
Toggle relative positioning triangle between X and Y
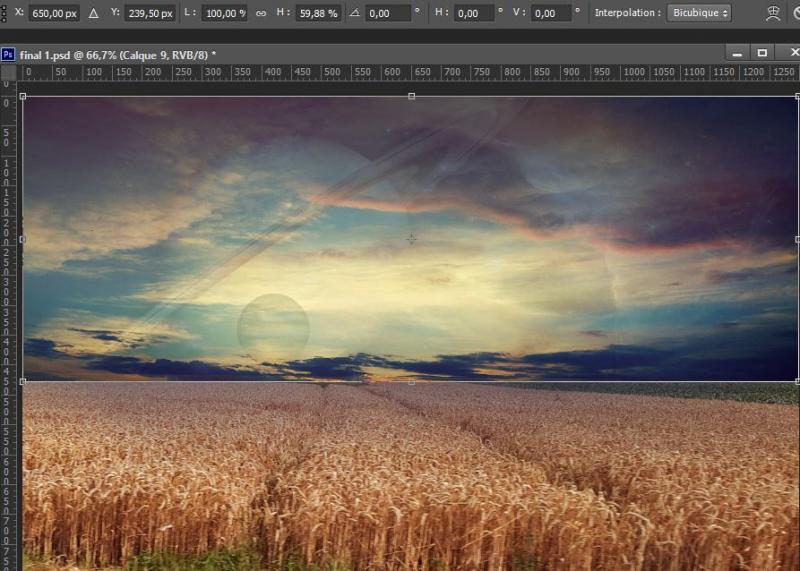pyautogui.click(x=94, y=14)
